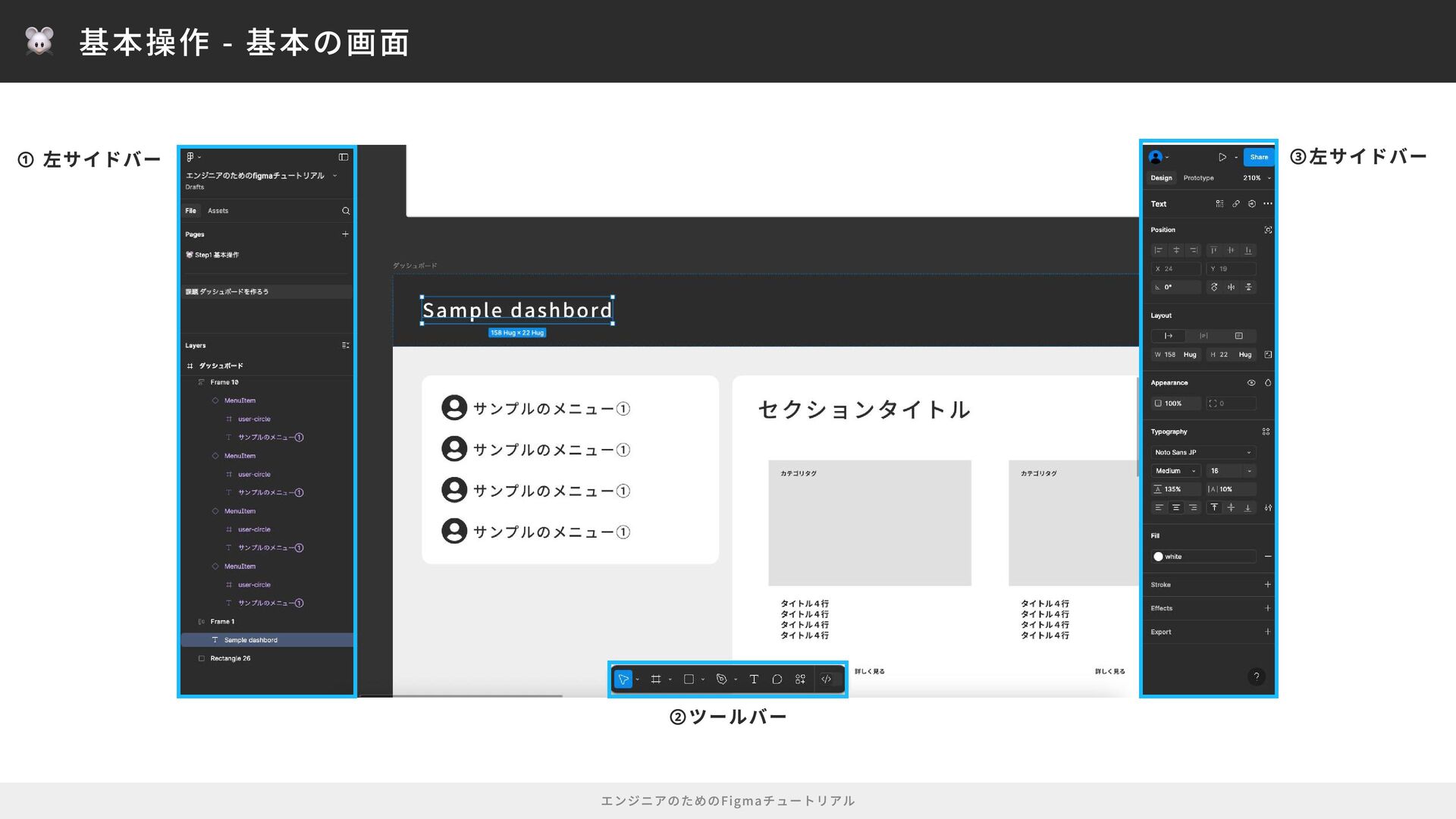Add a stroke with plus icon
The image size is (1456, 819).
tap(1268, 585)
